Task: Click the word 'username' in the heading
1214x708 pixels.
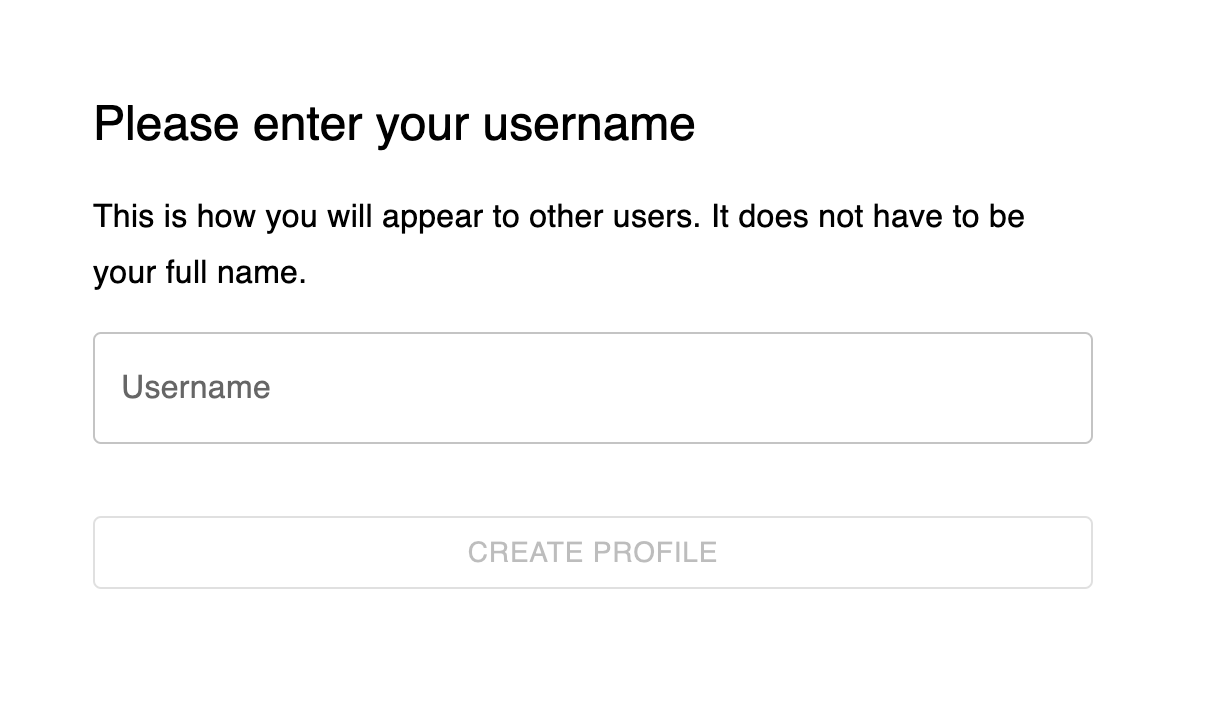Action: pyautogui.click(x=589, y=125)
